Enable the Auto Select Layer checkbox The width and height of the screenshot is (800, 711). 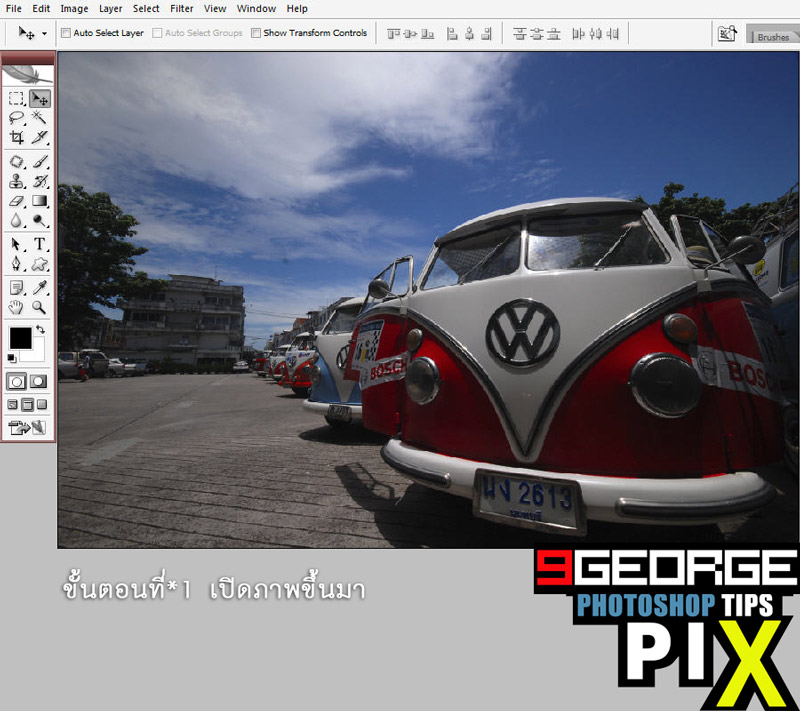pos(66,33)
